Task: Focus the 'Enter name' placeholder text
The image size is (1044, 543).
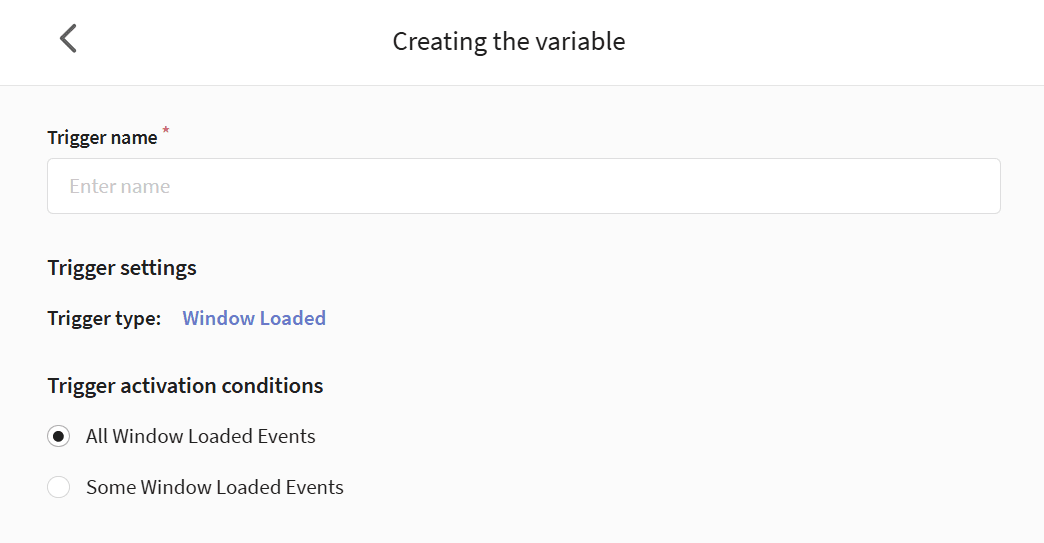Action: point(120,186)
